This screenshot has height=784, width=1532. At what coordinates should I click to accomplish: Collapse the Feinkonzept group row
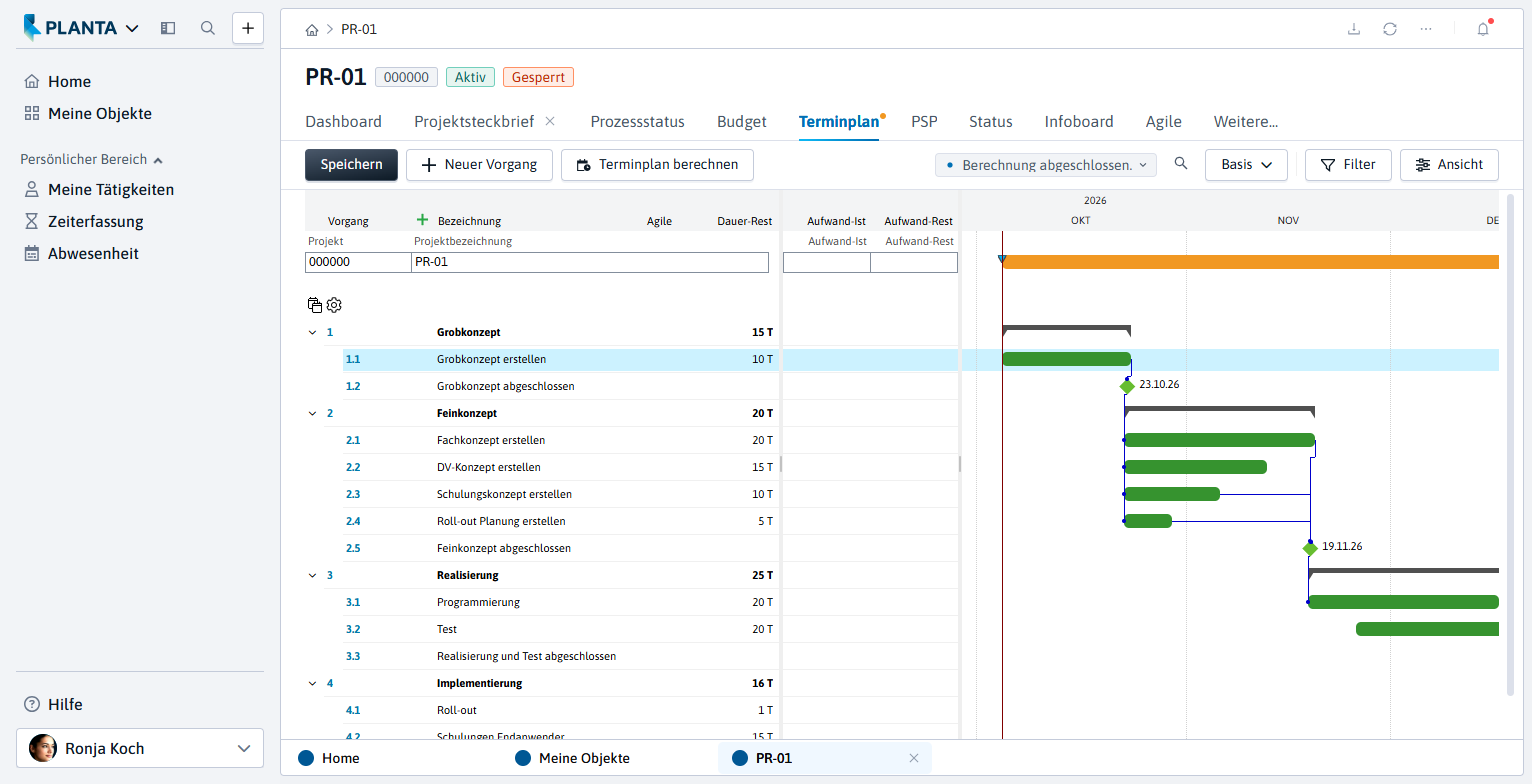(312, 413)
